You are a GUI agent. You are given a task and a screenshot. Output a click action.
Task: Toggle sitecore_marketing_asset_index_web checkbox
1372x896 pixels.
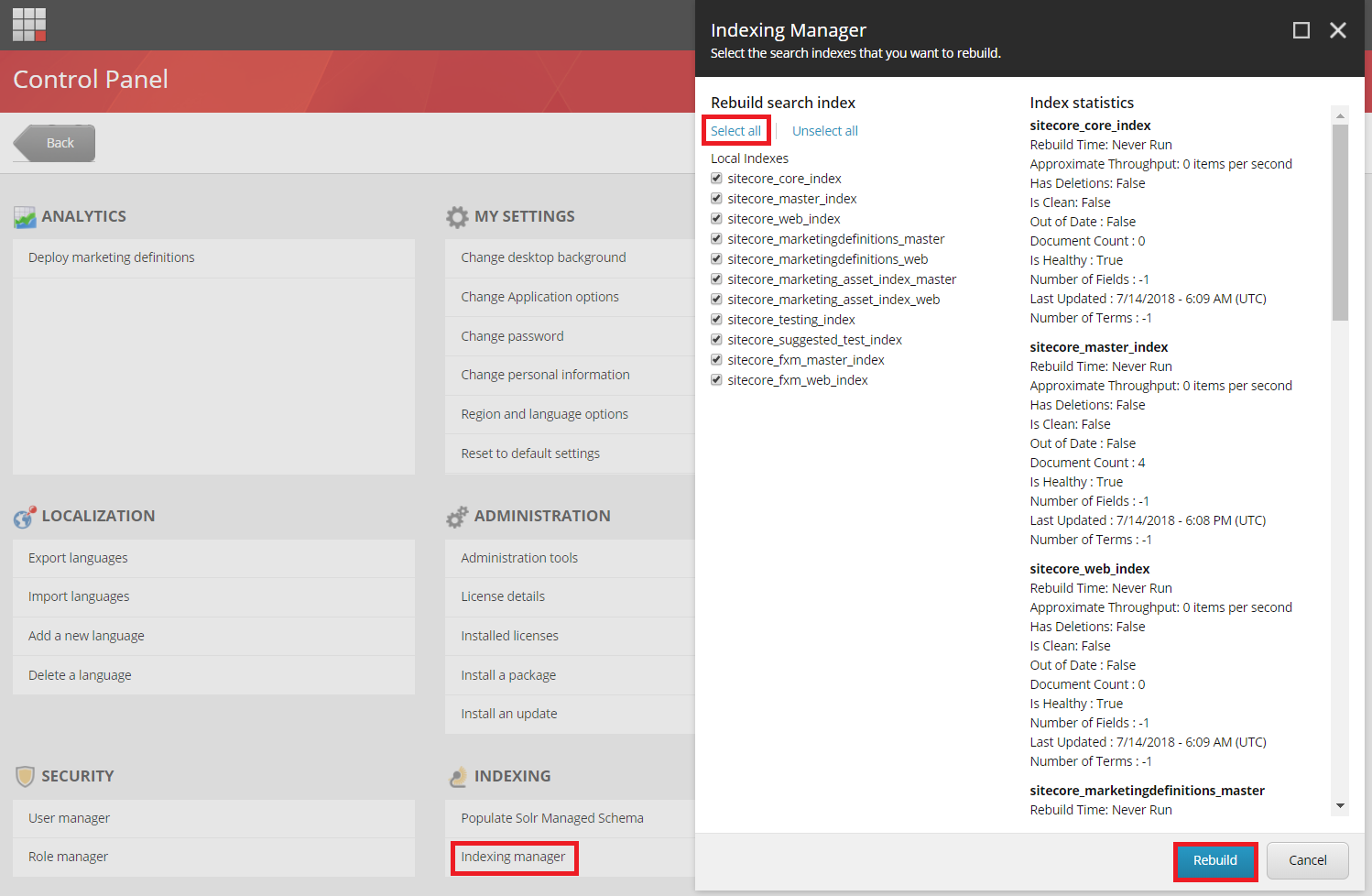[716, 300]
